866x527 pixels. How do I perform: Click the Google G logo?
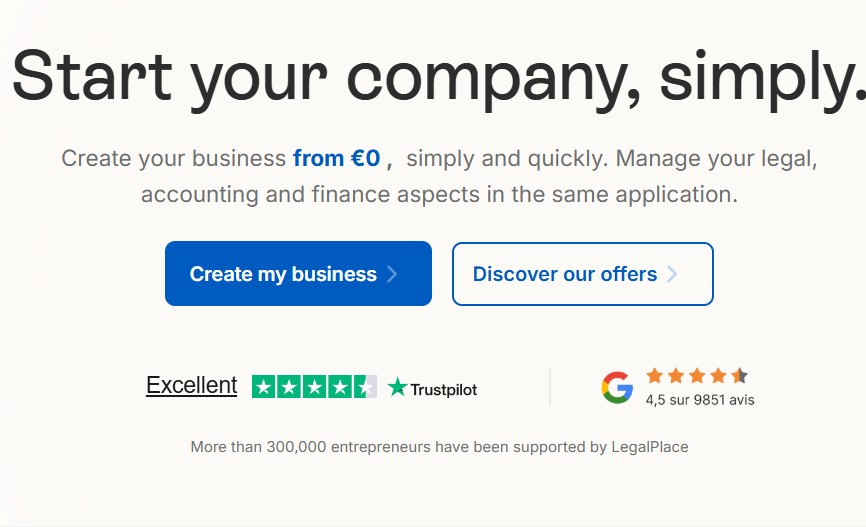(617, 387)
